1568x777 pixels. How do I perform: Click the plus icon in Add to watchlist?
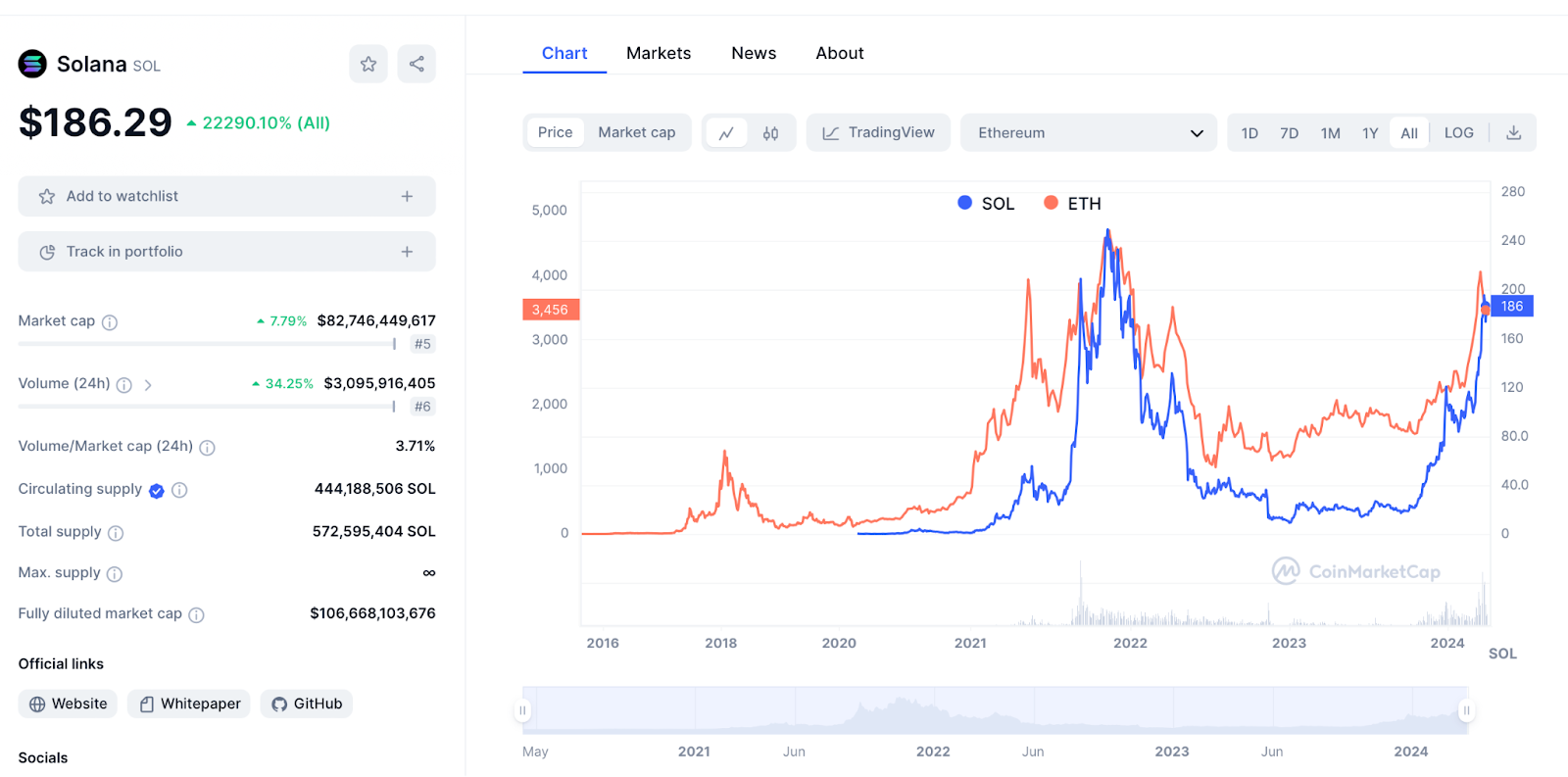point(407,197)
